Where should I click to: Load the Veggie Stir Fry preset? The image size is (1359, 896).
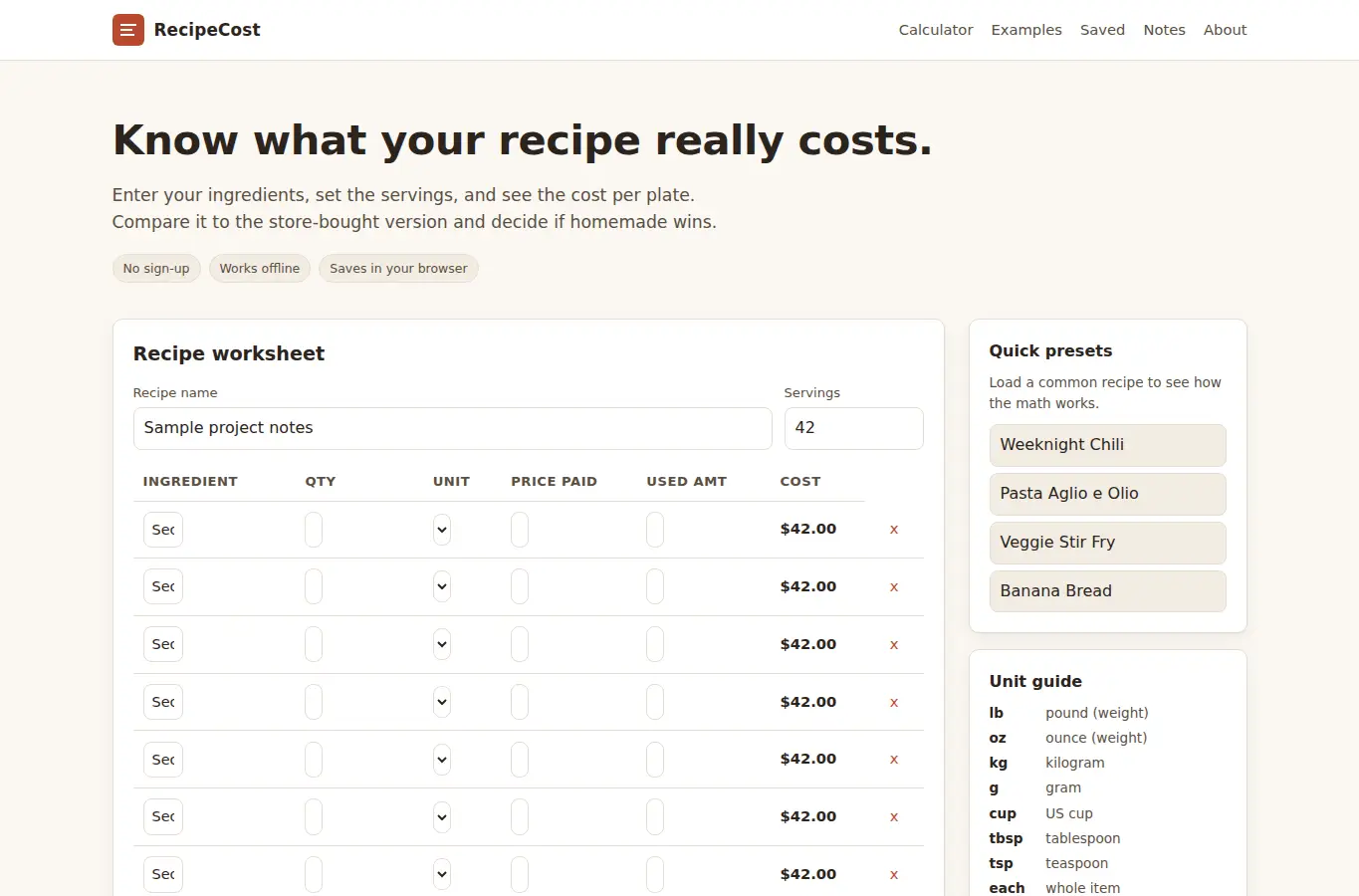(1107, 543)
